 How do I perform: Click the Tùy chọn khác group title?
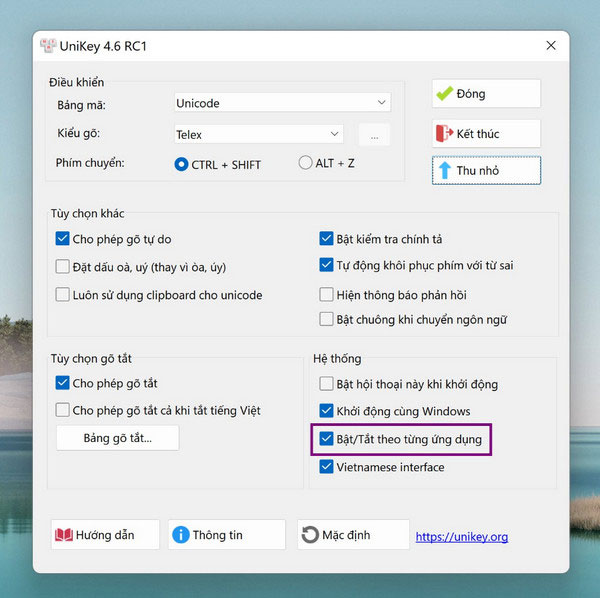point(88,213)
